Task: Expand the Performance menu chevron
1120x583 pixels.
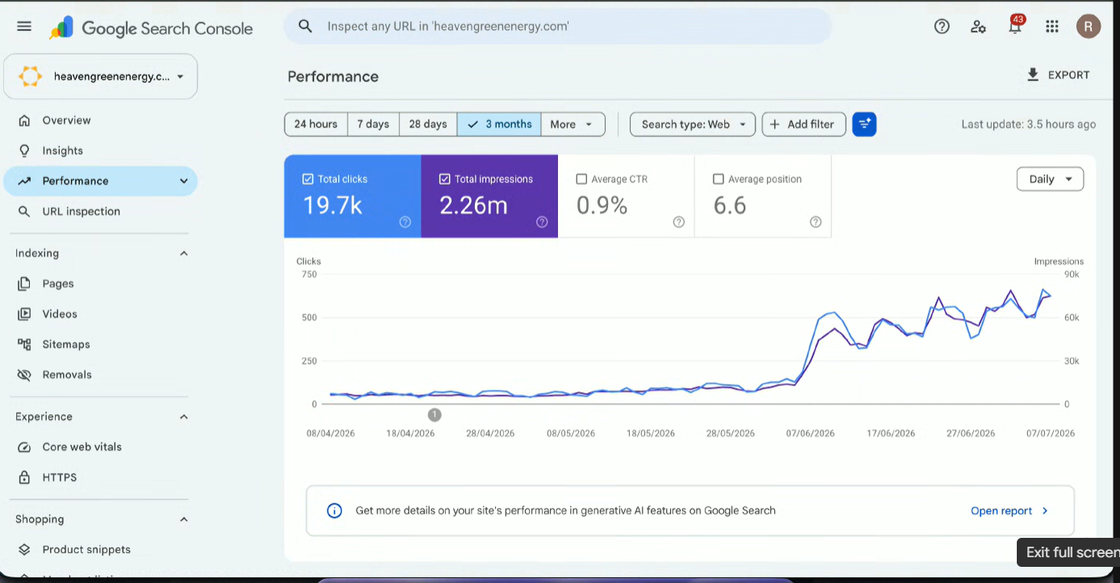Action: tap(184, 181)
